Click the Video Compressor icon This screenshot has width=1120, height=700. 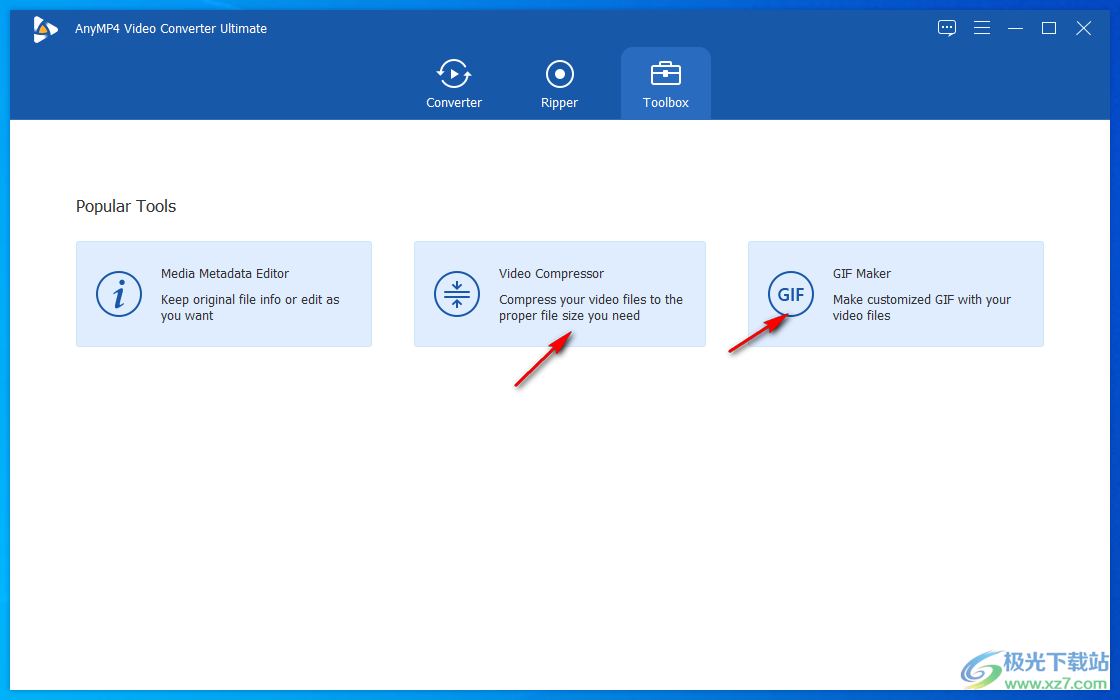click(456, 294)
